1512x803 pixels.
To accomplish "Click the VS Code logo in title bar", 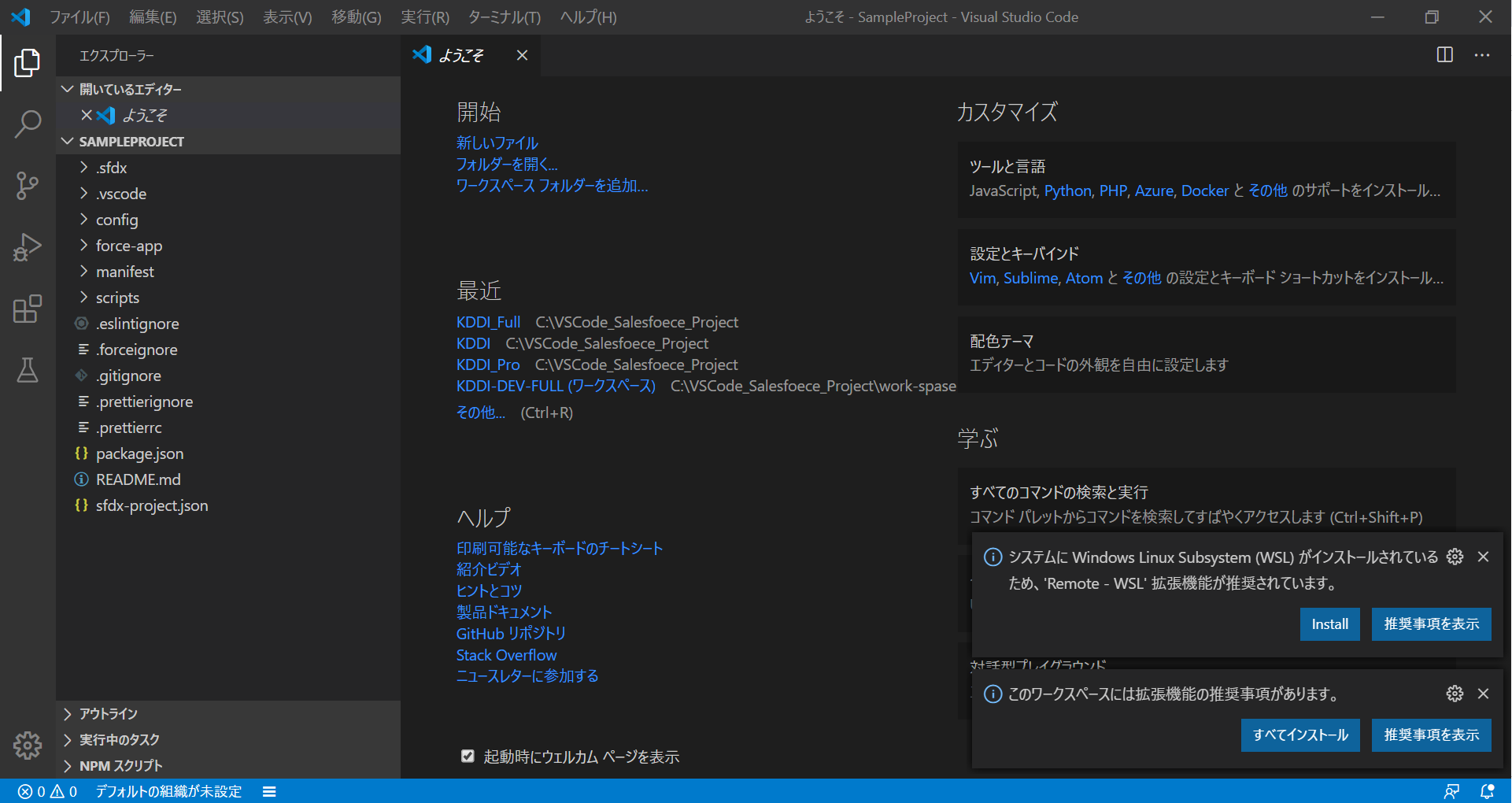I will tap(21, 17).
